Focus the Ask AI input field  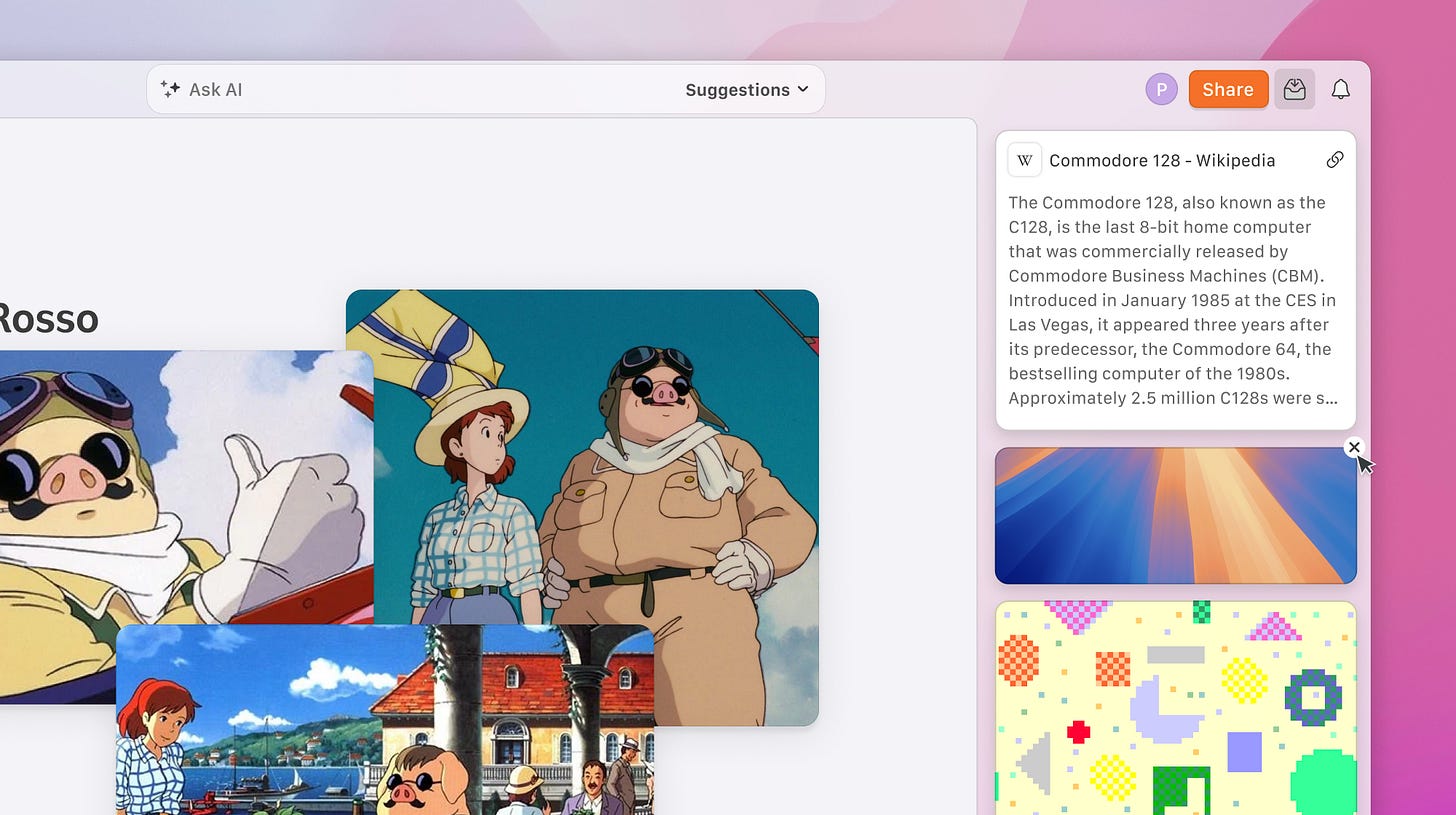point(486,89)
